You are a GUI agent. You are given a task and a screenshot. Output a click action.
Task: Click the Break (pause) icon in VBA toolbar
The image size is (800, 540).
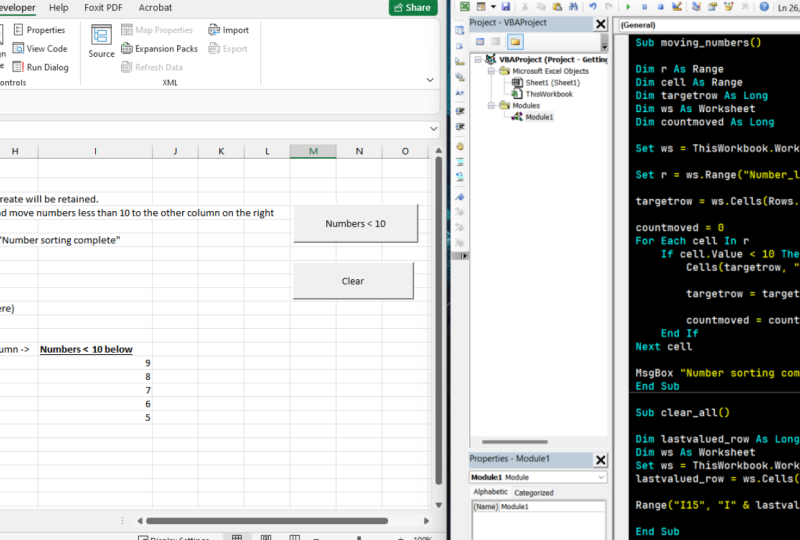[644, 7]
